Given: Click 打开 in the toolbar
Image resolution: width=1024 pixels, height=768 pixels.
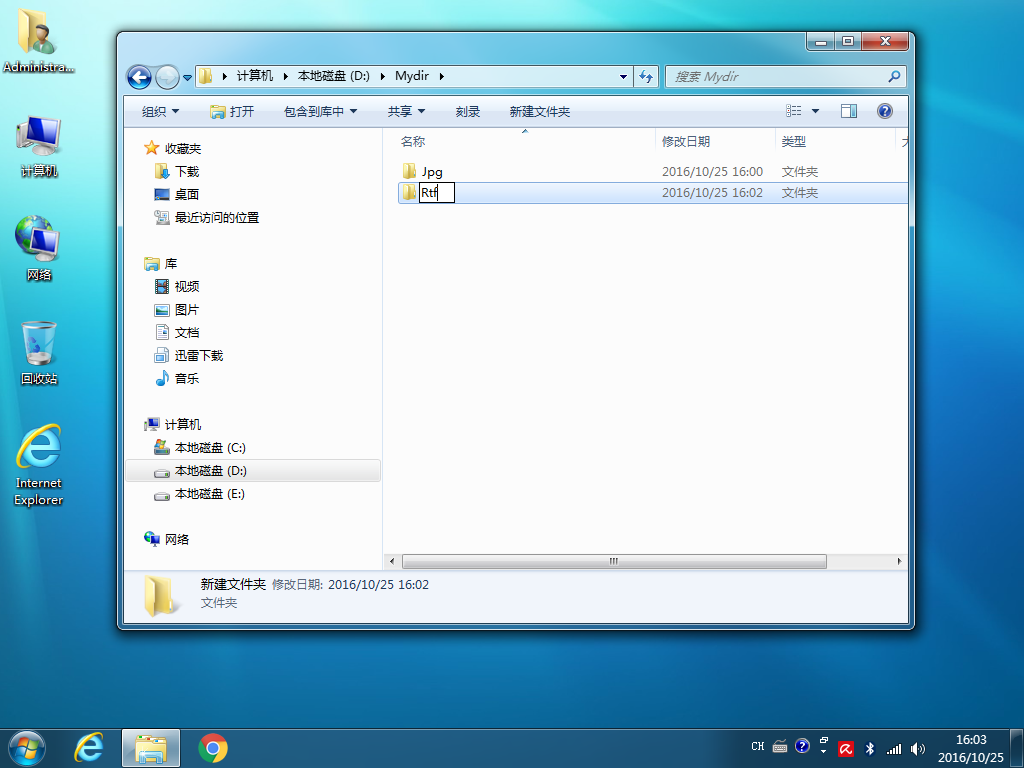Looking at the screenshot, I should click(x=232, y=112).
